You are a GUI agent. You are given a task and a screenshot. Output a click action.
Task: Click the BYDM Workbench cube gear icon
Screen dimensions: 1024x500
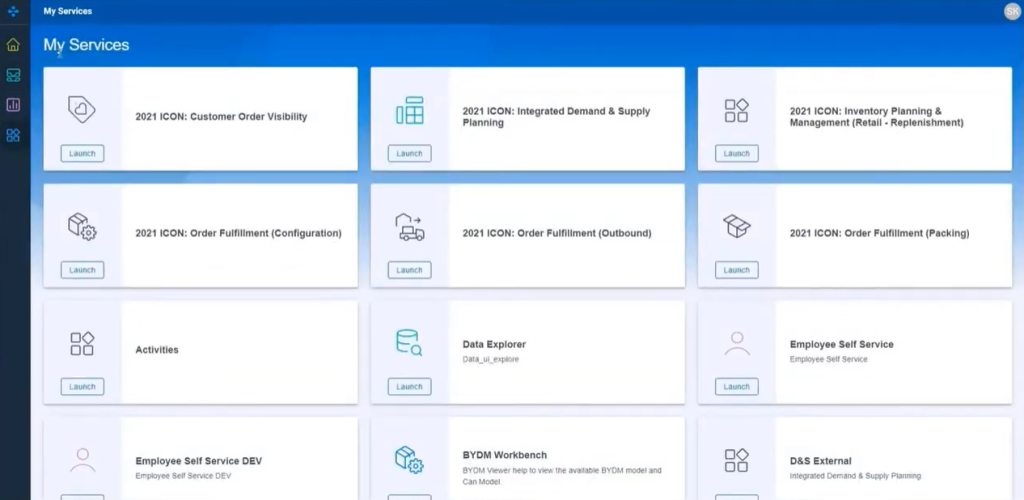(x=409, y=460)
